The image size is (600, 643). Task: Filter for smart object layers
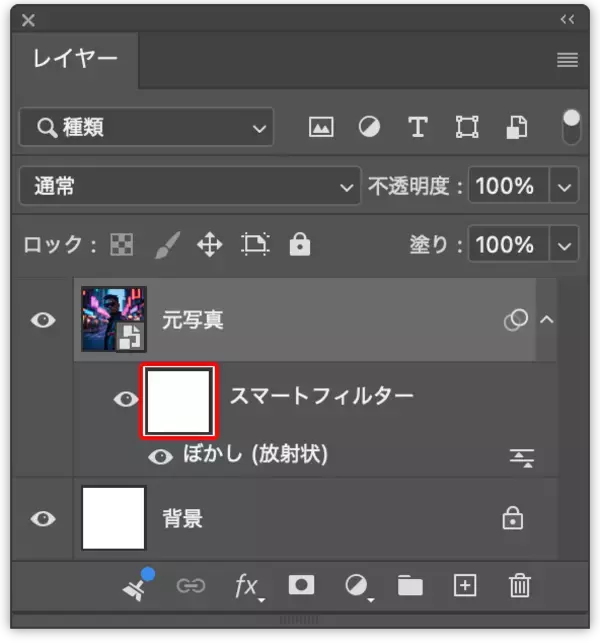517,127
